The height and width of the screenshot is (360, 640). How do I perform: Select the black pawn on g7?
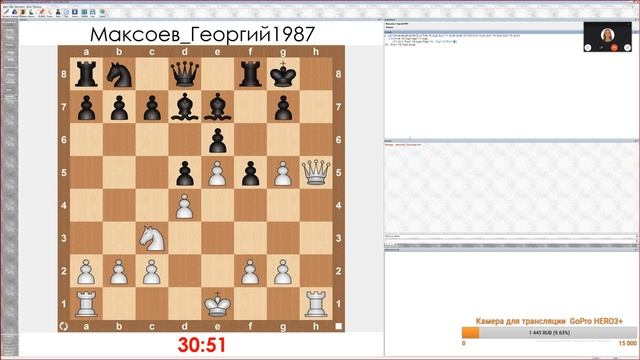click(x=283, y=108)
